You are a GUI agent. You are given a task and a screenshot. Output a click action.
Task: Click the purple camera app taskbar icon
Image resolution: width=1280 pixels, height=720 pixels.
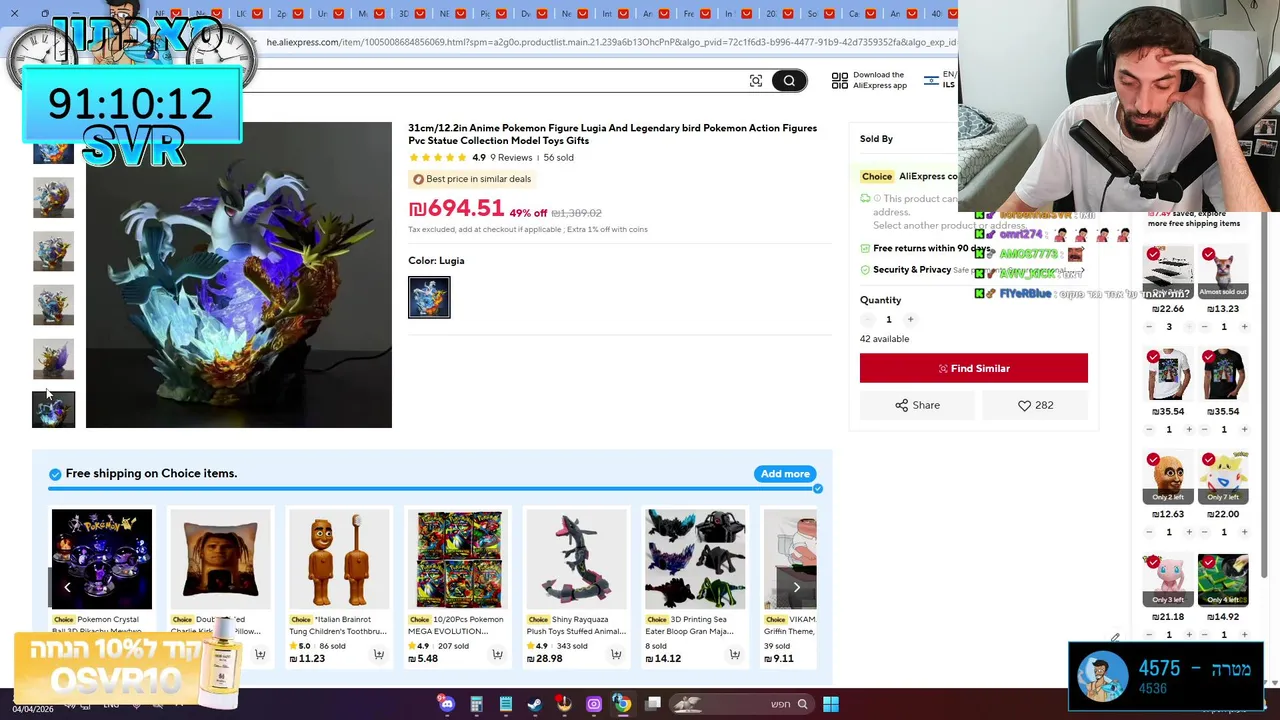594,704
